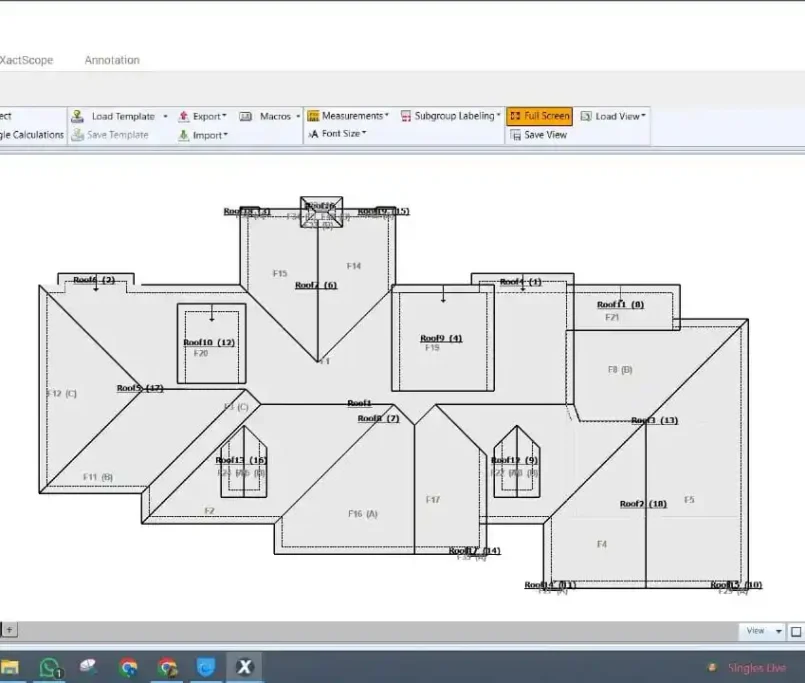Click the Macros icon
805x683 pixels.
click(246, 116)
